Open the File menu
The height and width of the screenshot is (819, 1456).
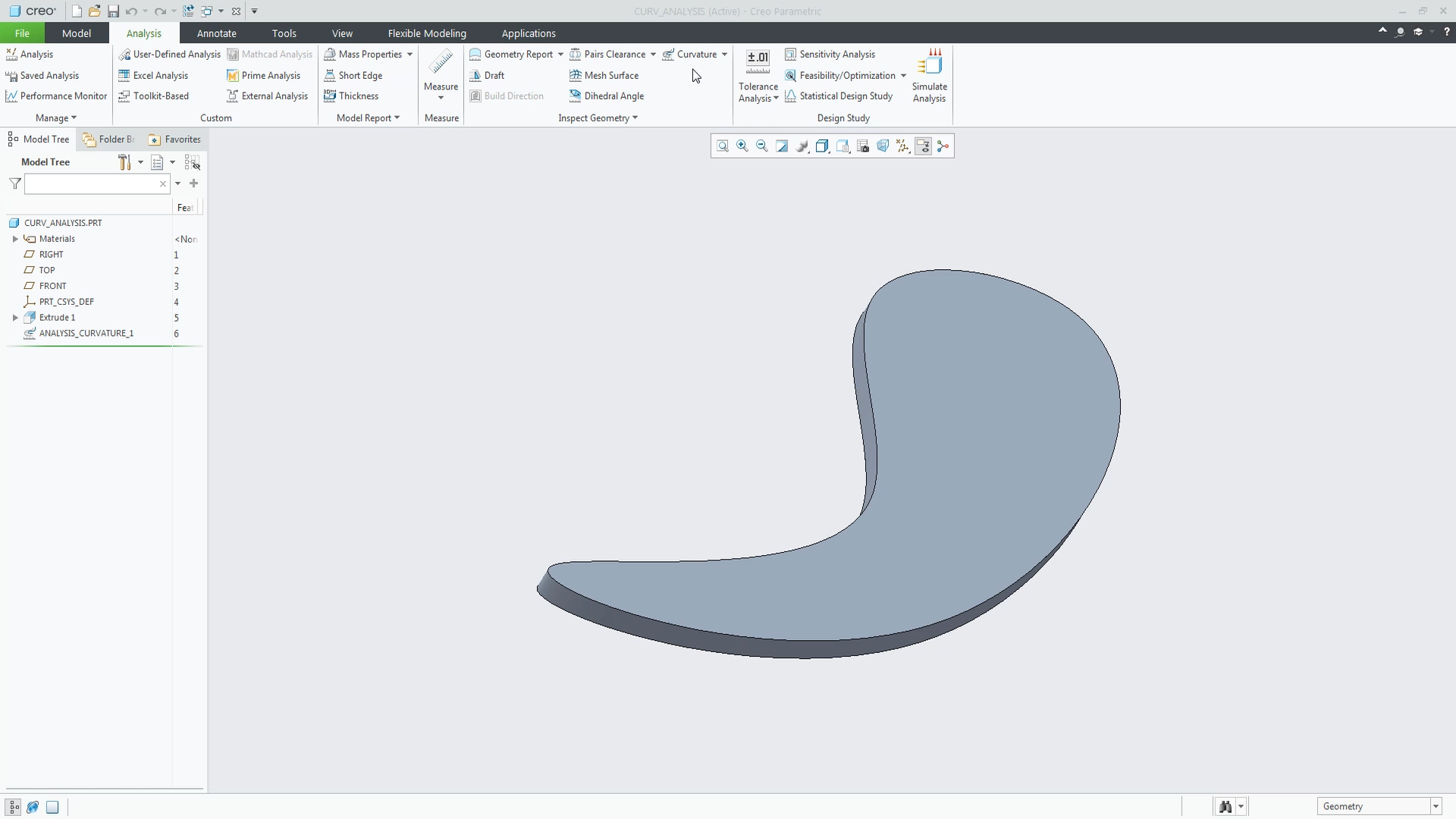point(22,33)
